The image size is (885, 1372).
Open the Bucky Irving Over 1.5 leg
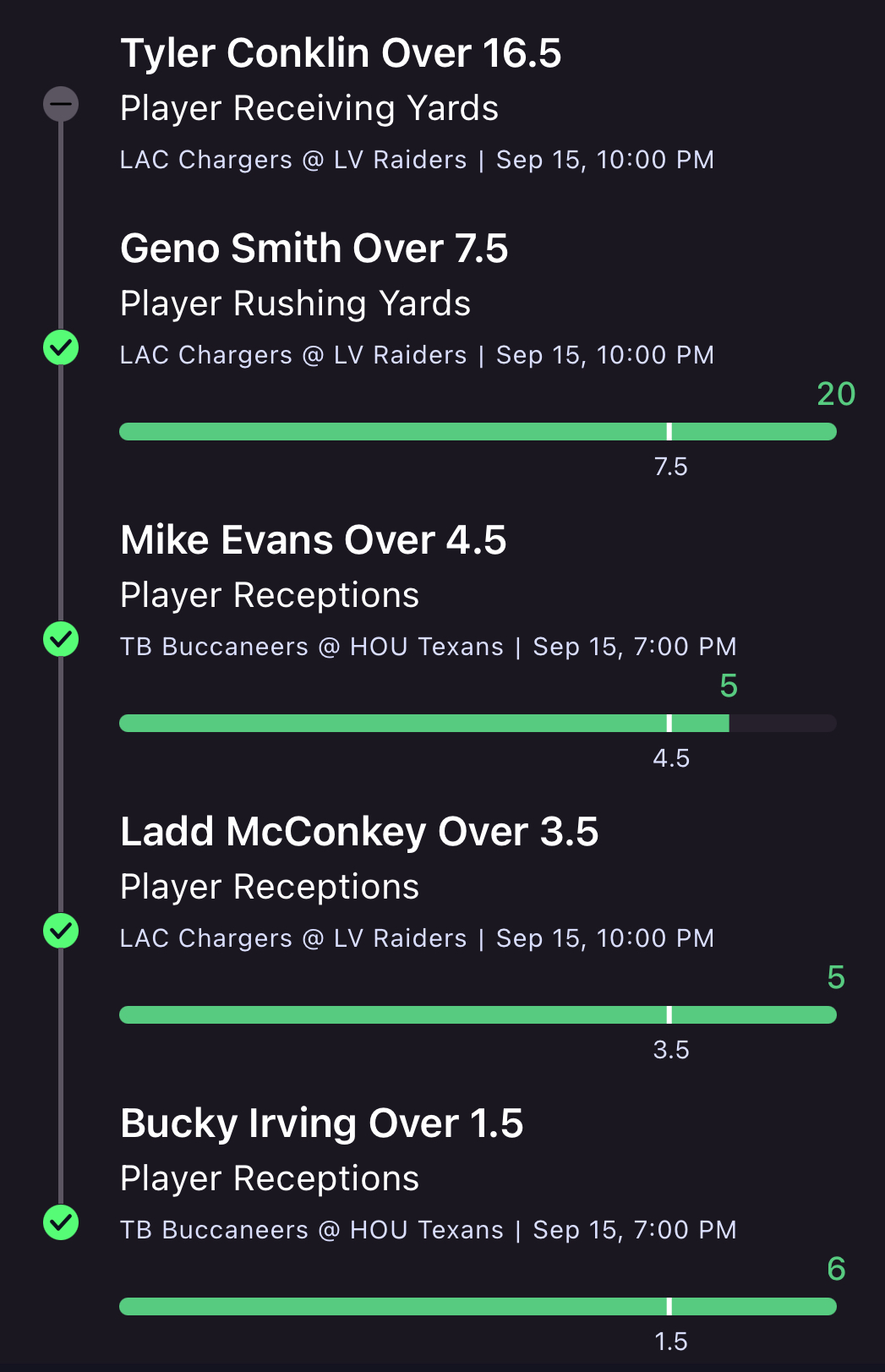click(x=321, y=1123)
